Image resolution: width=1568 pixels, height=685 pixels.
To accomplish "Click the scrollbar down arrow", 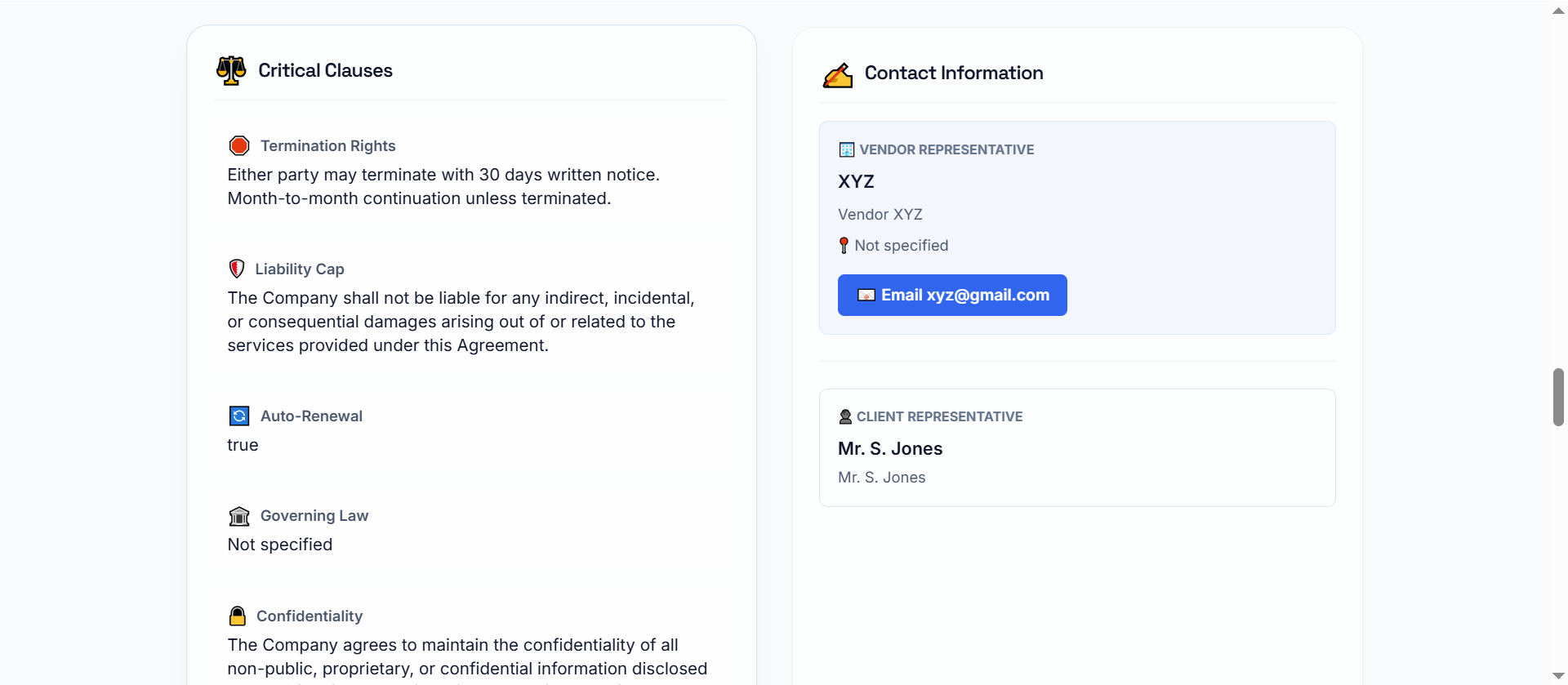I will 1558,675.
